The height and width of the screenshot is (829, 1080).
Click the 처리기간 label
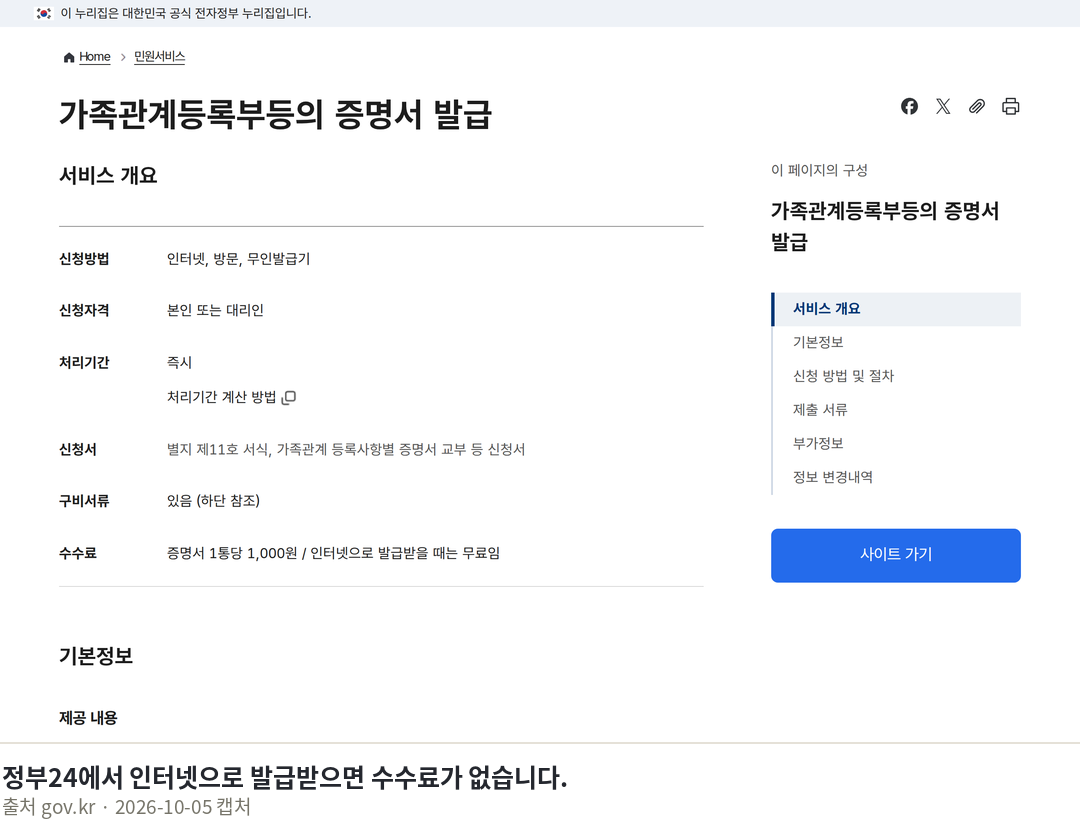pos(84,362)
